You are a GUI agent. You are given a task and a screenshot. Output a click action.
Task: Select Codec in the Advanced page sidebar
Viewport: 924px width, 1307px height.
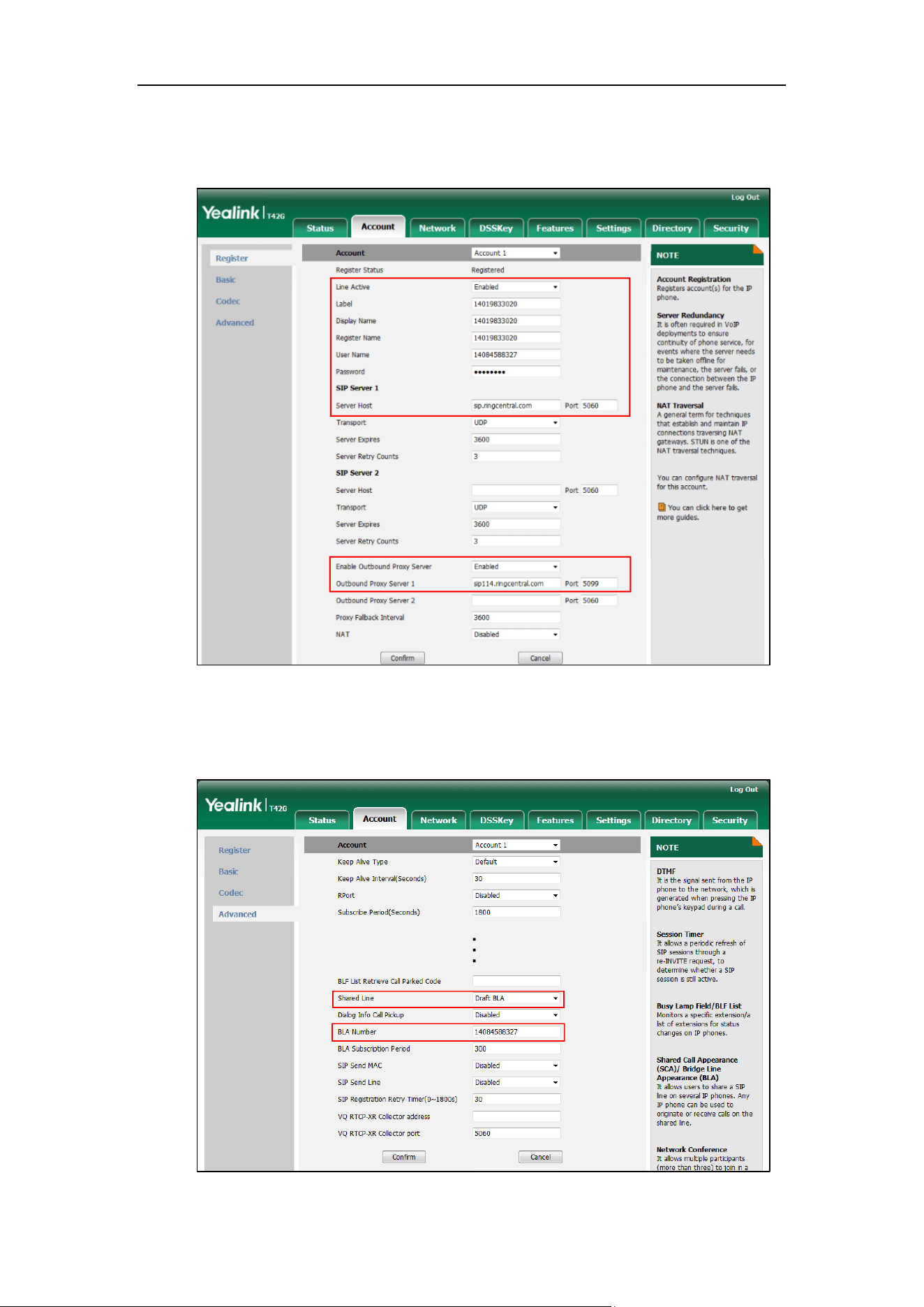[x=230, y=893]
